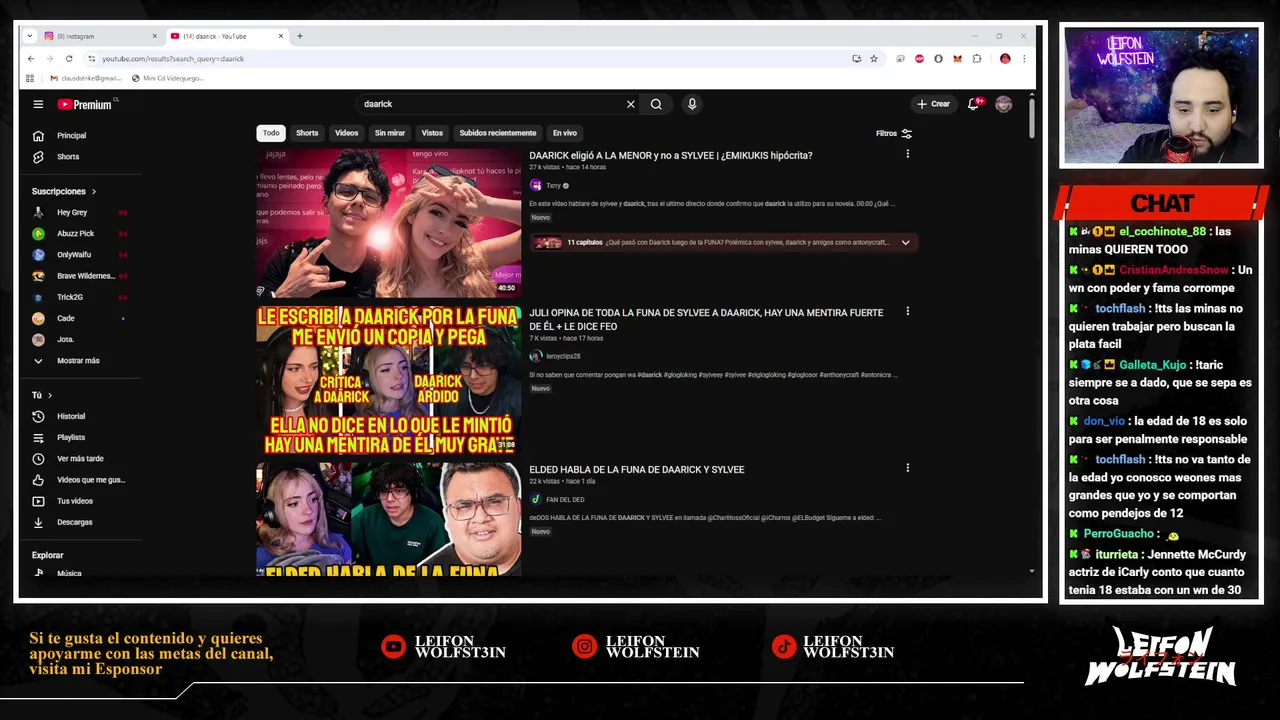This screenshot has height=720, width=1280.
Task: Open Descargas in the sidebar
Action: (75, 522)
